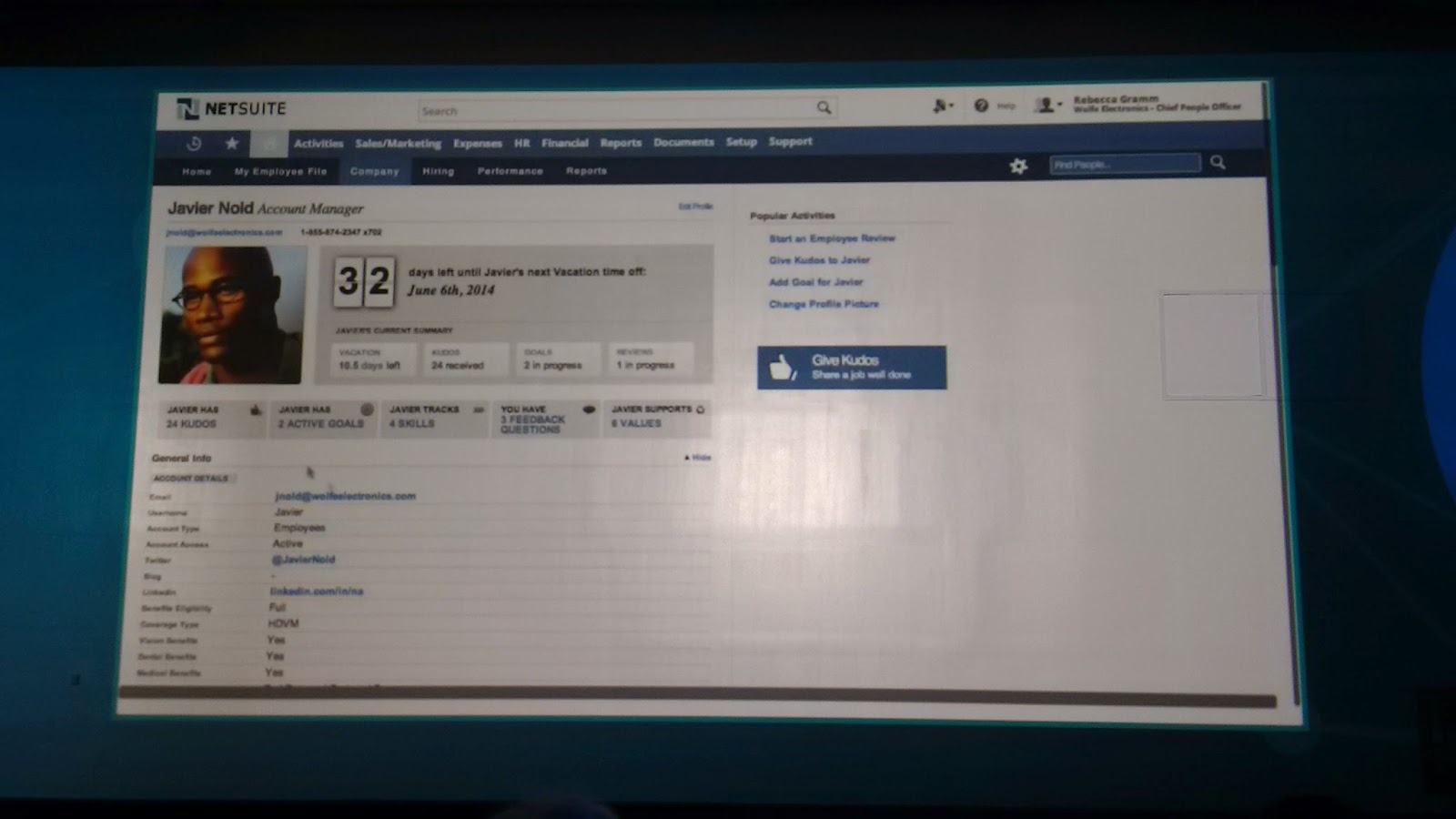Click the thumbs-up icon on the Give Kudos button

tap(783, 368)
